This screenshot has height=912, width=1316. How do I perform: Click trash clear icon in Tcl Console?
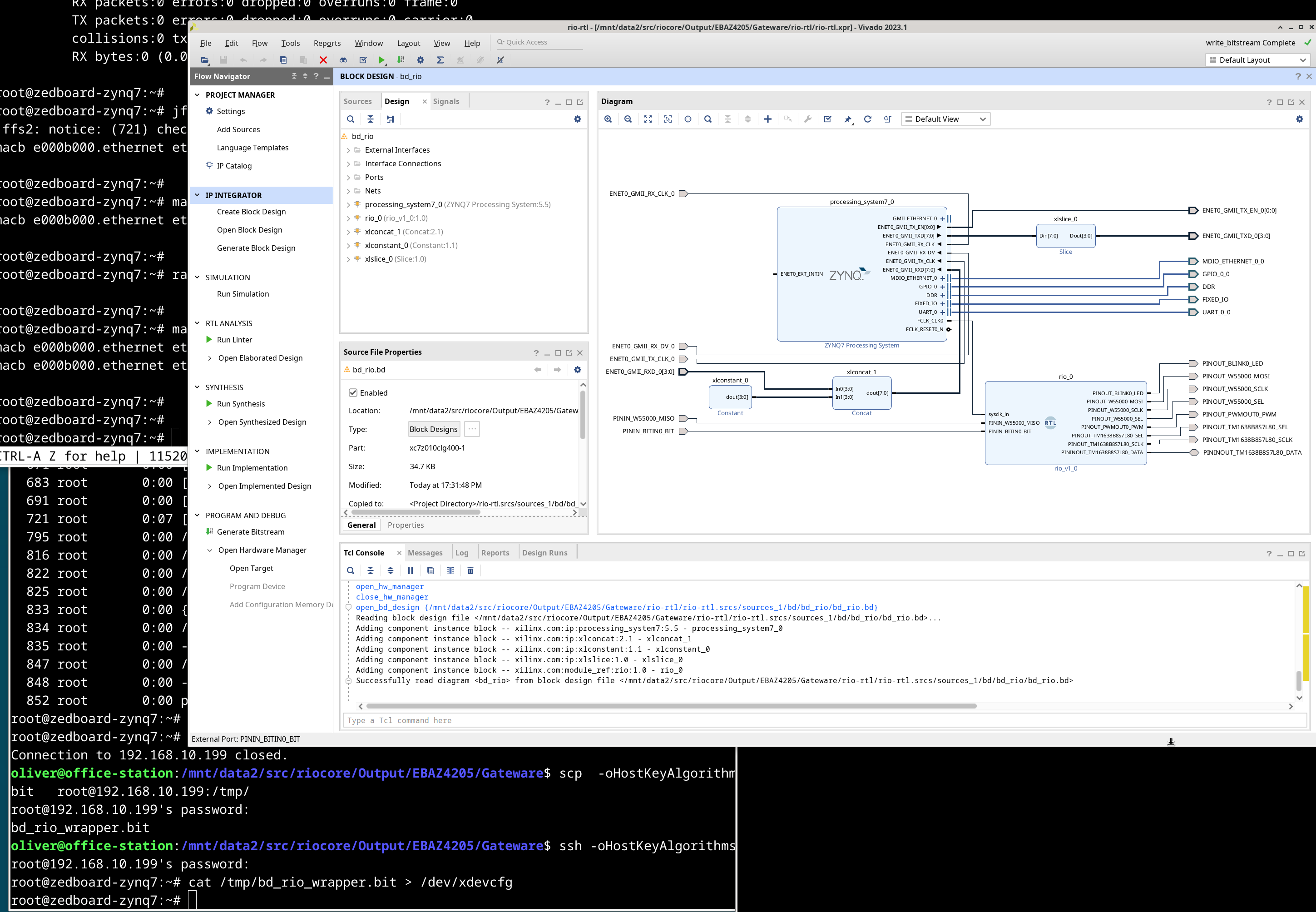tap(470, 571)
